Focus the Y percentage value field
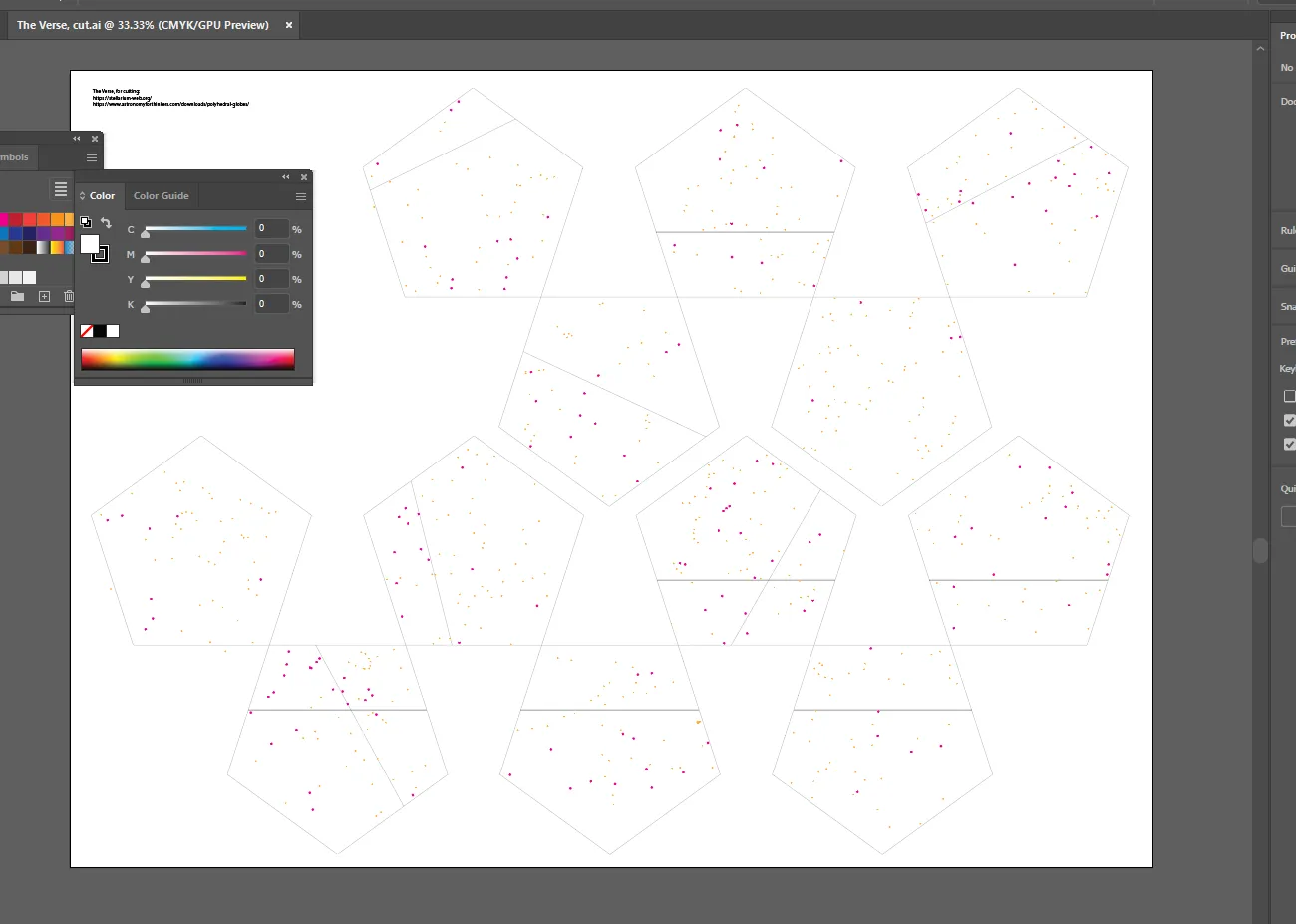This screenshot has width=1296, height=924. 271,279
